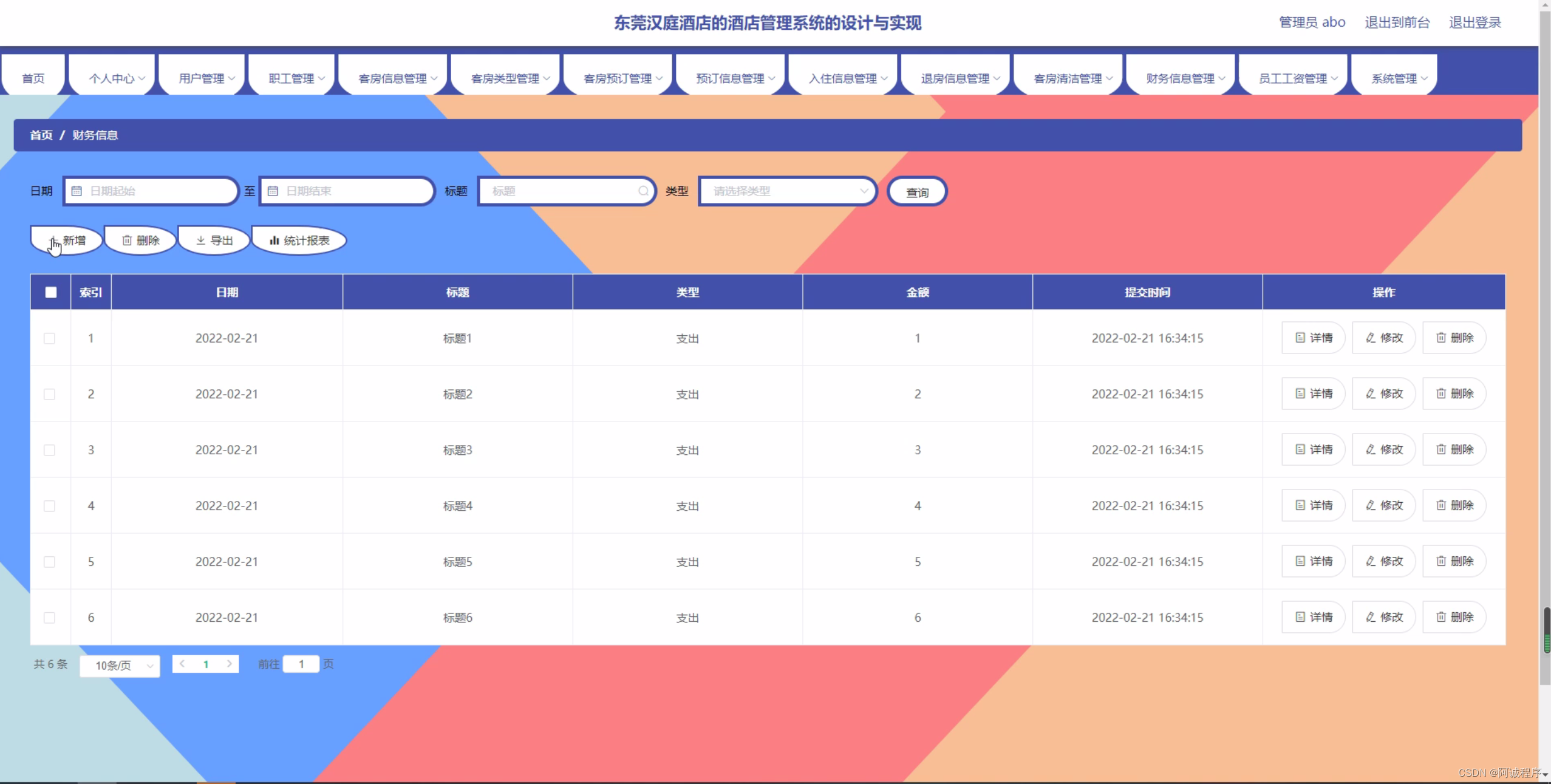The width and height of the screenshot is (1551, 784).
Task: Expand the 财务信息管理 menu
Action: click(1181, 78)
